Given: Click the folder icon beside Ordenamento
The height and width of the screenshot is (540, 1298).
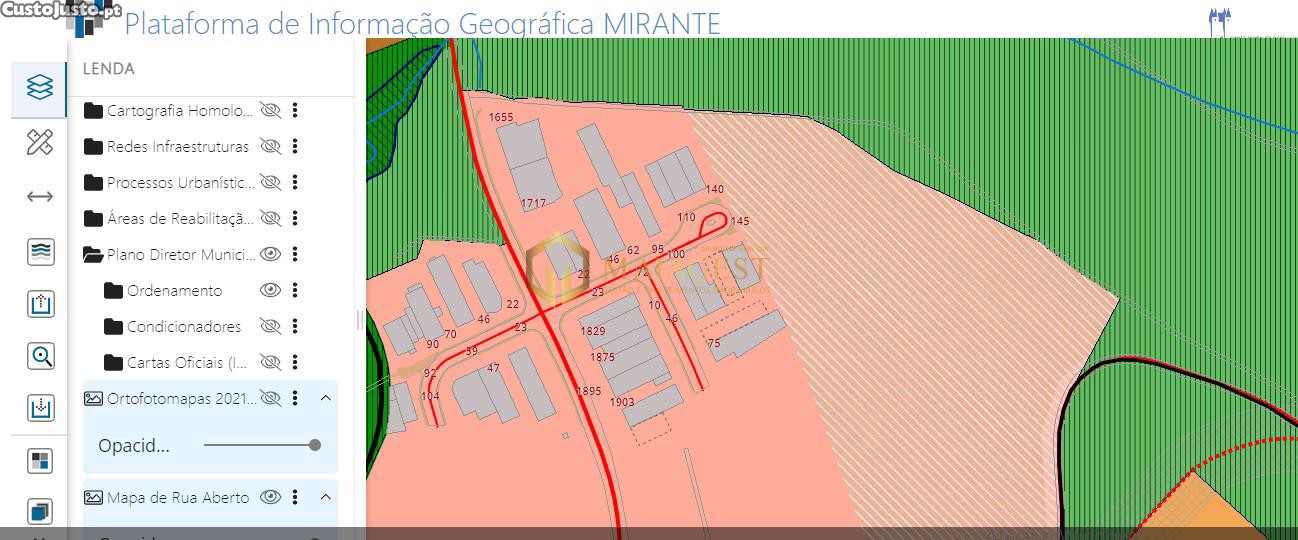Looking at the screenshot, I should [x=113, y=290].
